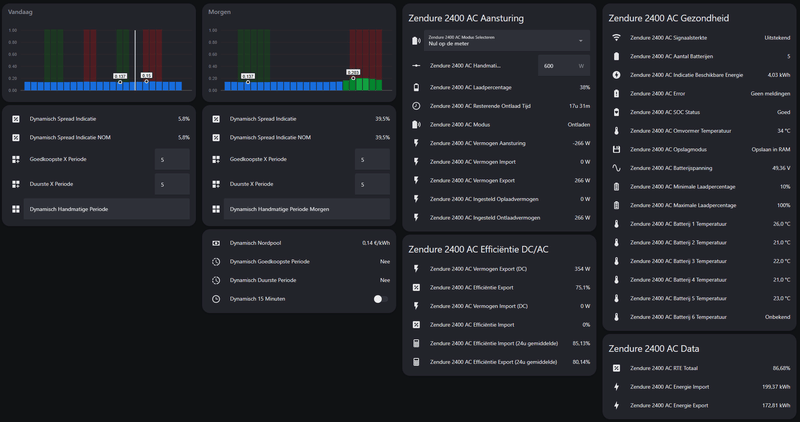
Task: Click the Omvormer Temperatuur thermometer icon
Action: (616, 131)
